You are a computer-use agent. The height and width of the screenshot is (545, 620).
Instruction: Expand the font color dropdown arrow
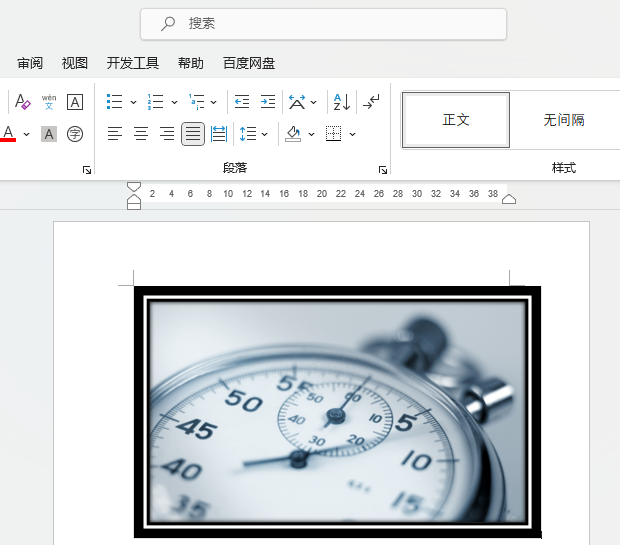pos(26,134)
